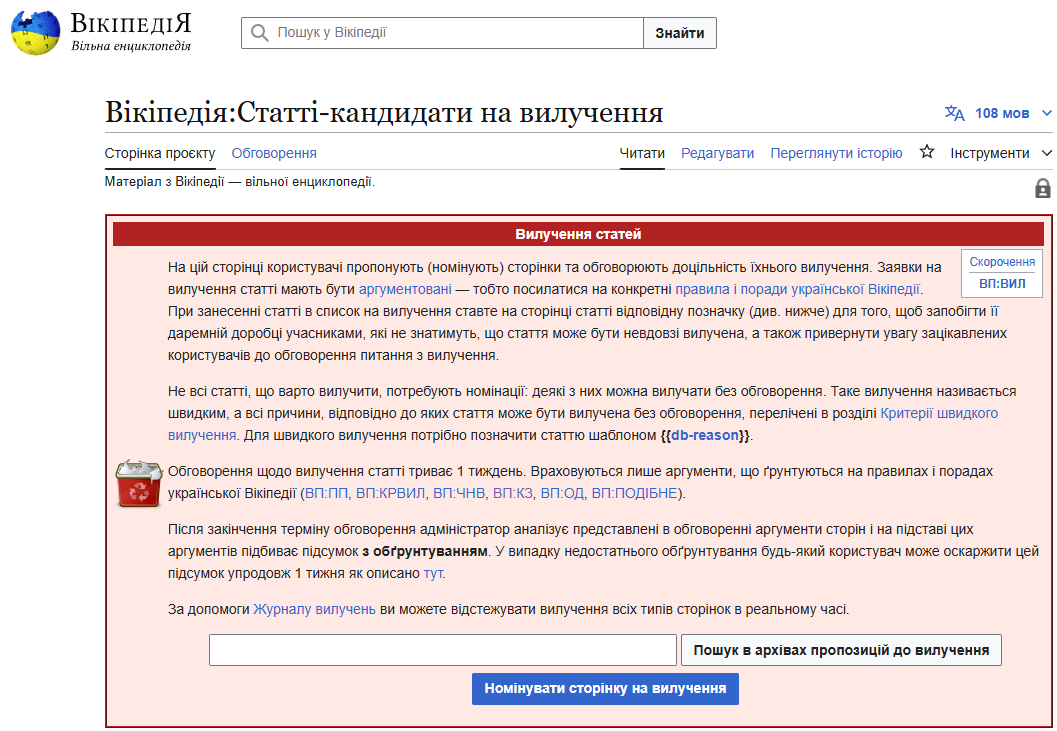The image size is (1057, 731).
Task: Click the ВікіпедіЯ wordmark
Action: point(131,24)
